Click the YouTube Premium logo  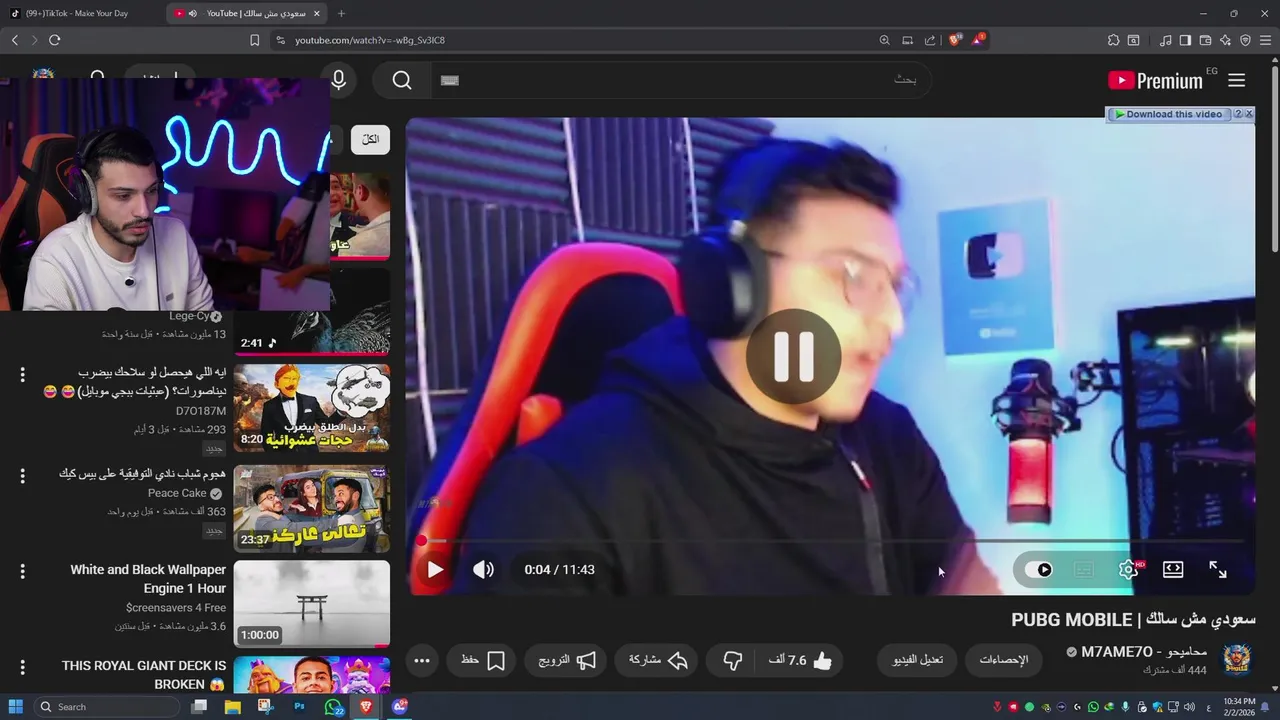tap(1156, 81)
